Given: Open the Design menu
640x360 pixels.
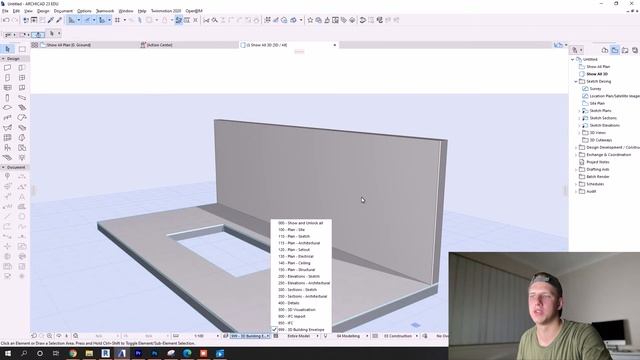Looking at the screenshot, I should pos(43,11).
